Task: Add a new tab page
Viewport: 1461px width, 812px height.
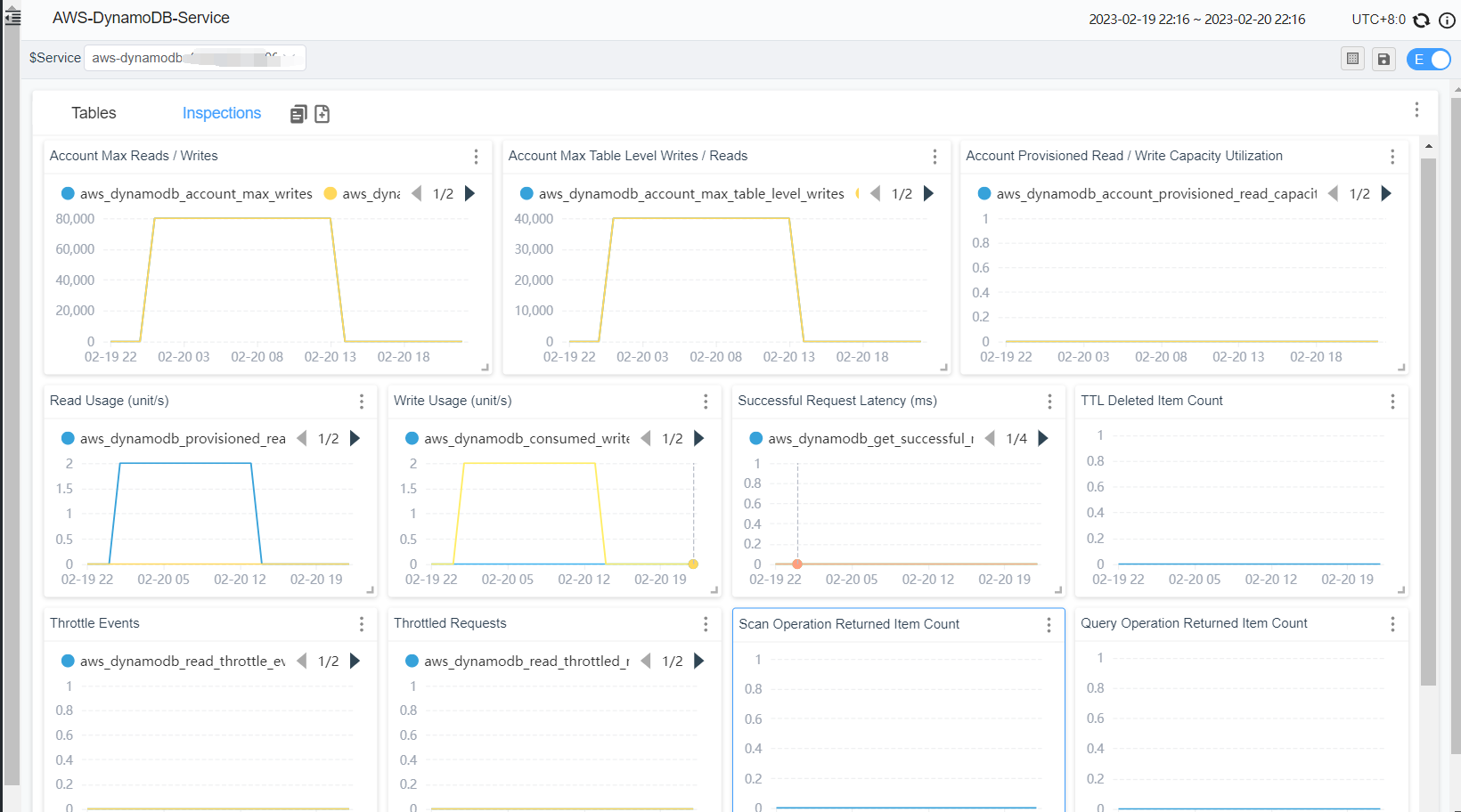Action: 322,114
